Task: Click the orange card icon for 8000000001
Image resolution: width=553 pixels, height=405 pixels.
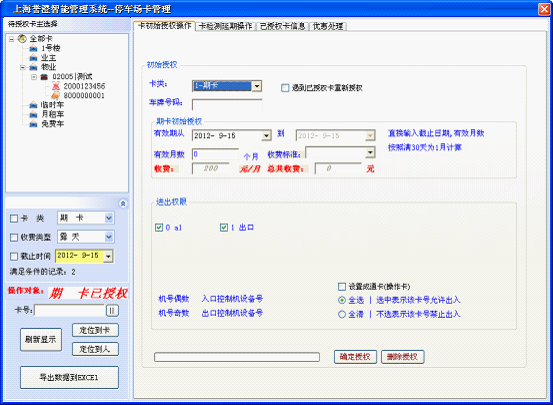Action: pos(55,95)
